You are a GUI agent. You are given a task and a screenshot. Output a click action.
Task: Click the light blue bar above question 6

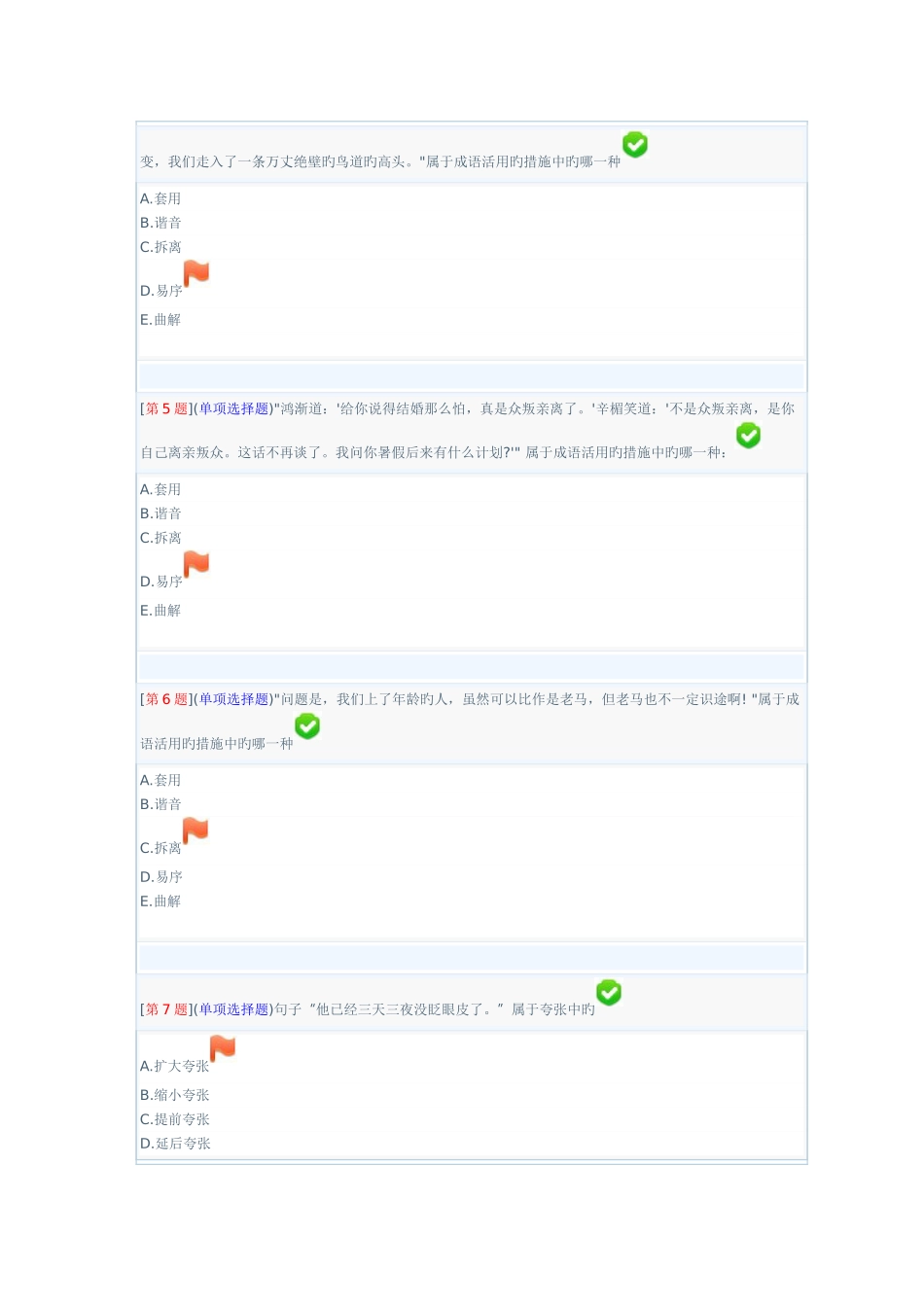(472, 667)
